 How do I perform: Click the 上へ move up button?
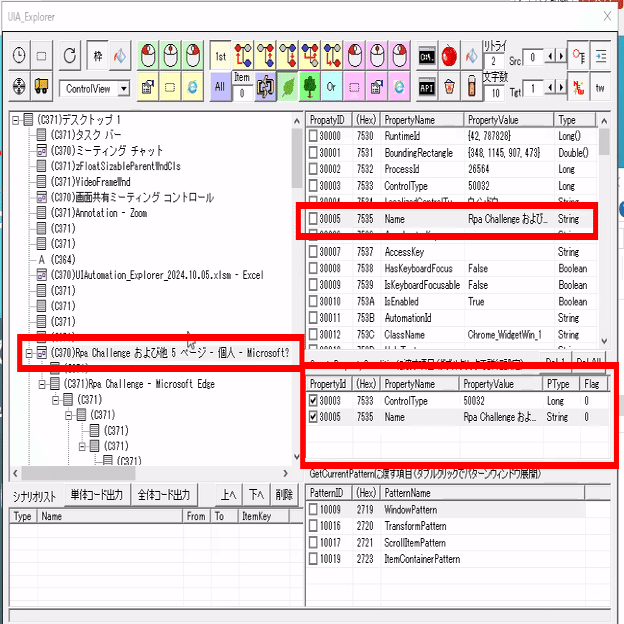pyautogui.click(x=228, y=495)
